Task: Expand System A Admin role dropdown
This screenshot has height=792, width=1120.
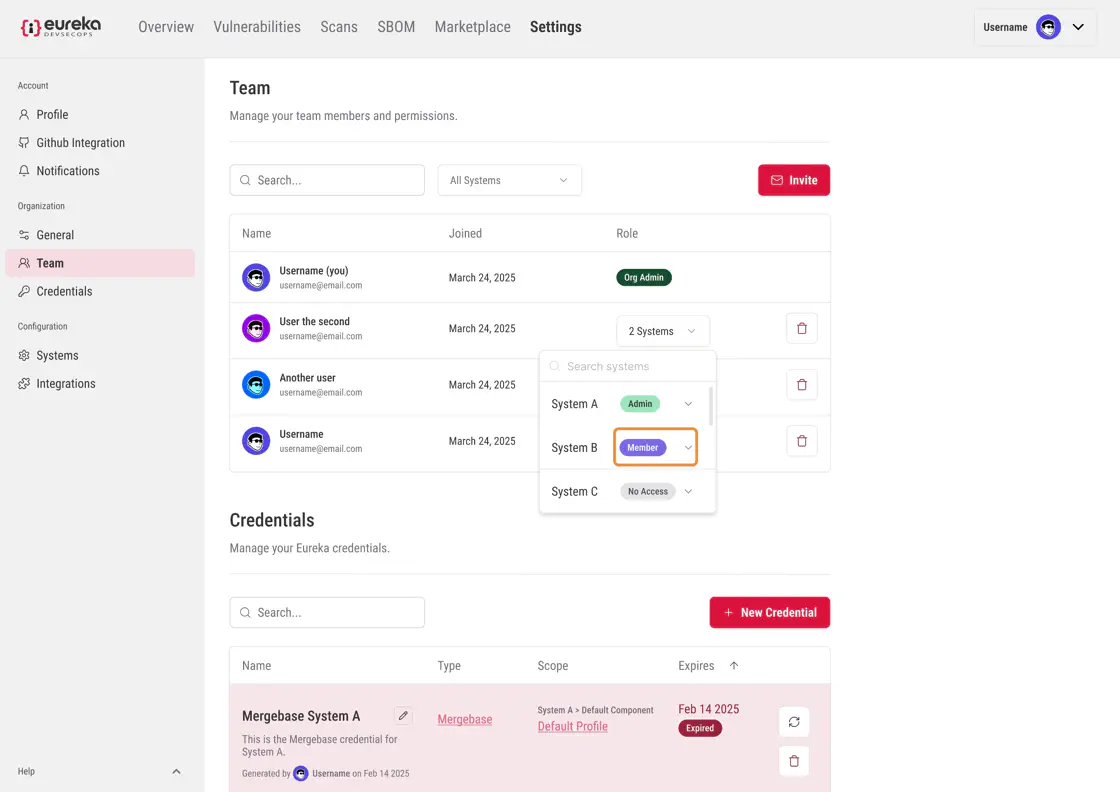Action: pos(688,404)
